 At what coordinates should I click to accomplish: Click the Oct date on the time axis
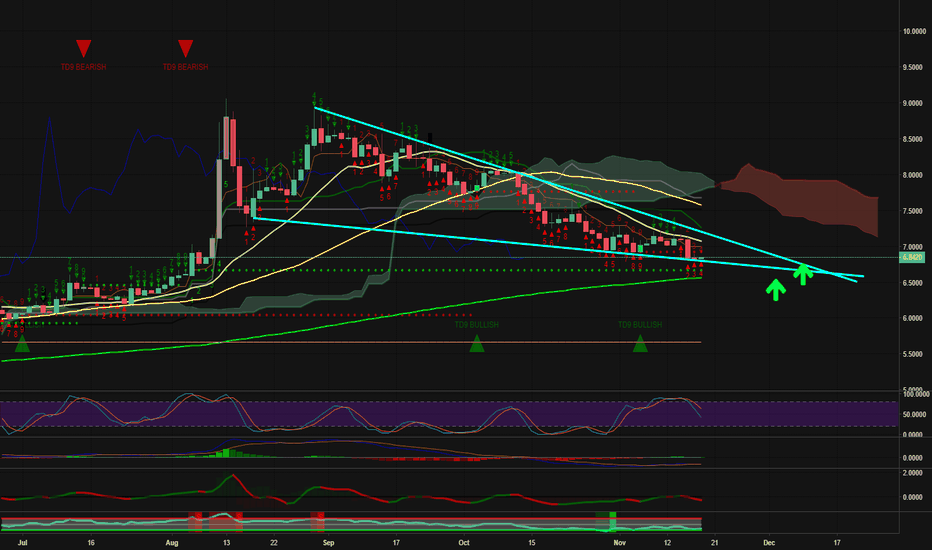click(x=464, y=543)
